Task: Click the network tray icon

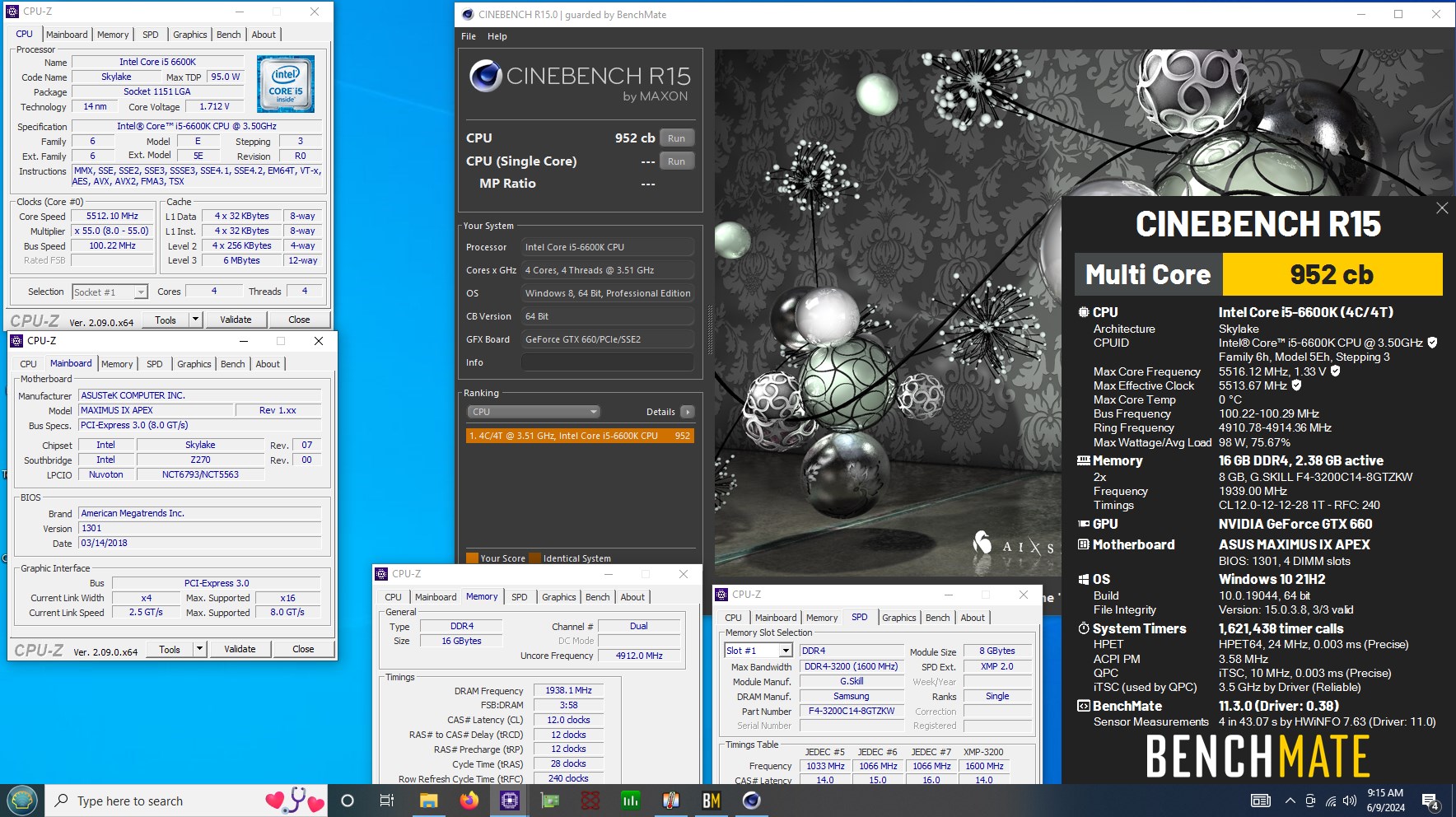Action: [1330, 801]
